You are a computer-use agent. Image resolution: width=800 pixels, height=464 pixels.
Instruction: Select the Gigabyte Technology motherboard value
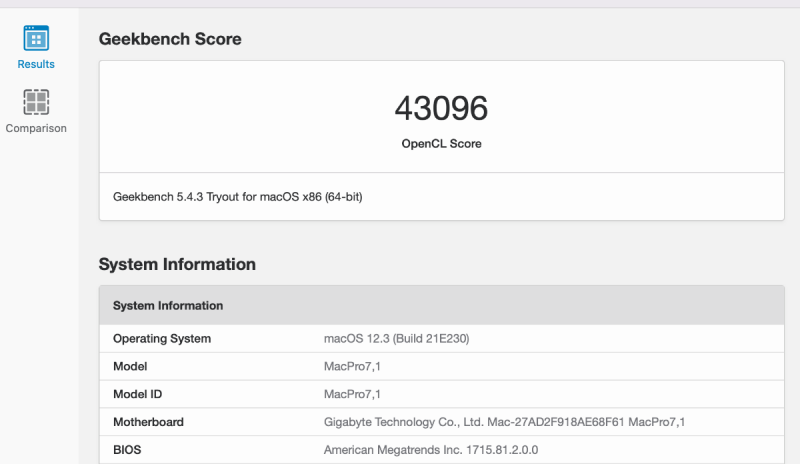tap(504, 422)
